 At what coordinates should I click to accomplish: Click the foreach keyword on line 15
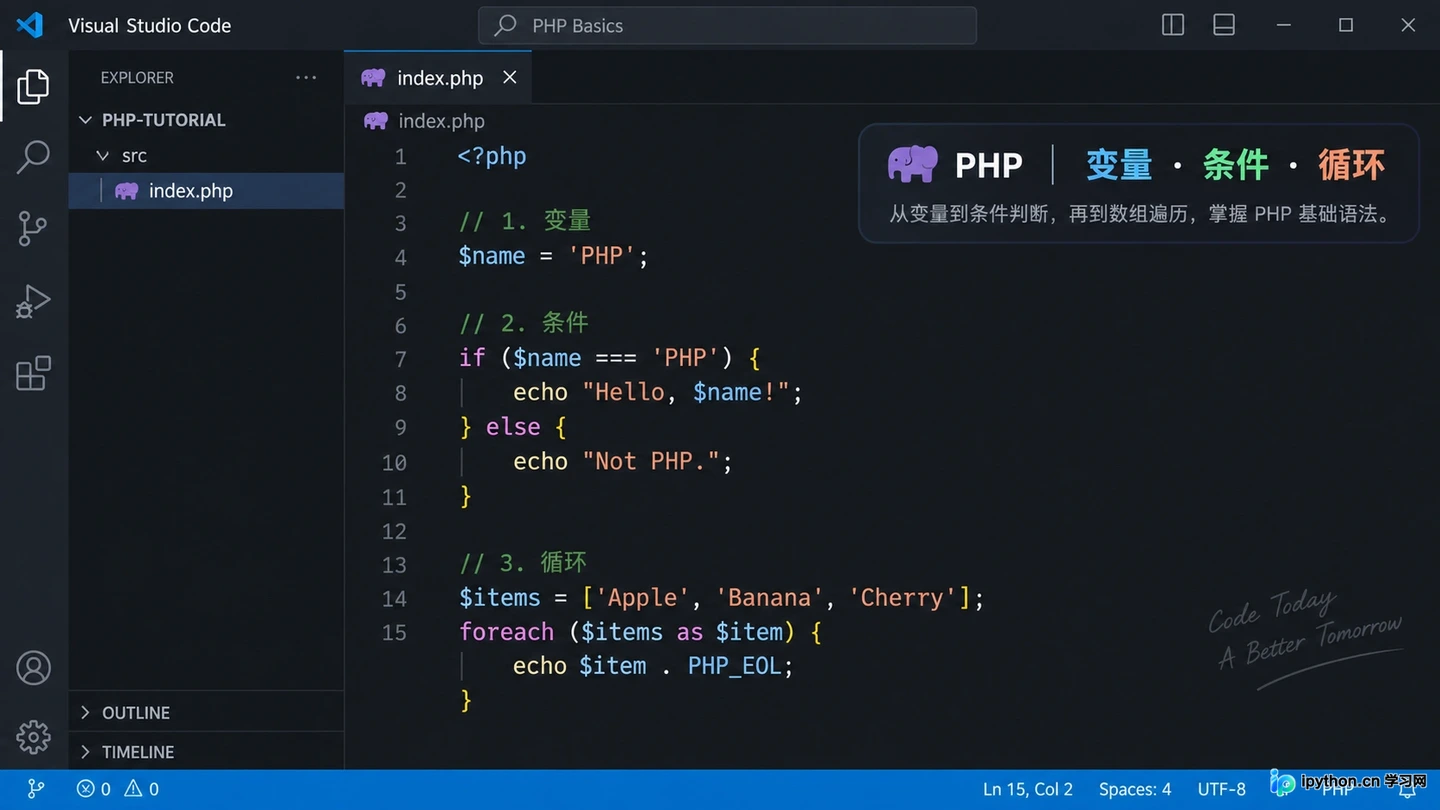[506, 632]
